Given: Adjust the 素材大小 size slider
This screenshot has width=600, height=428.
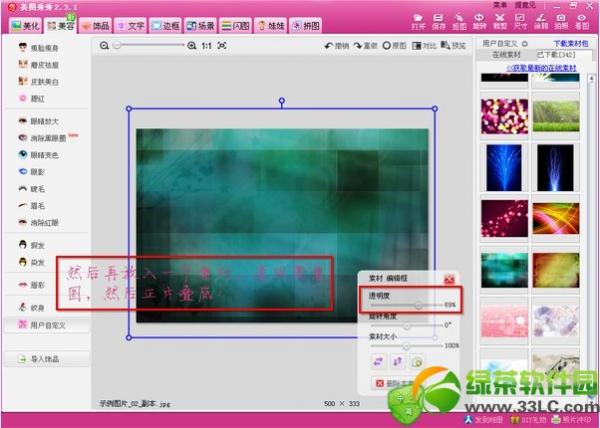Looking at the screenshot, I should click(406, 346).
